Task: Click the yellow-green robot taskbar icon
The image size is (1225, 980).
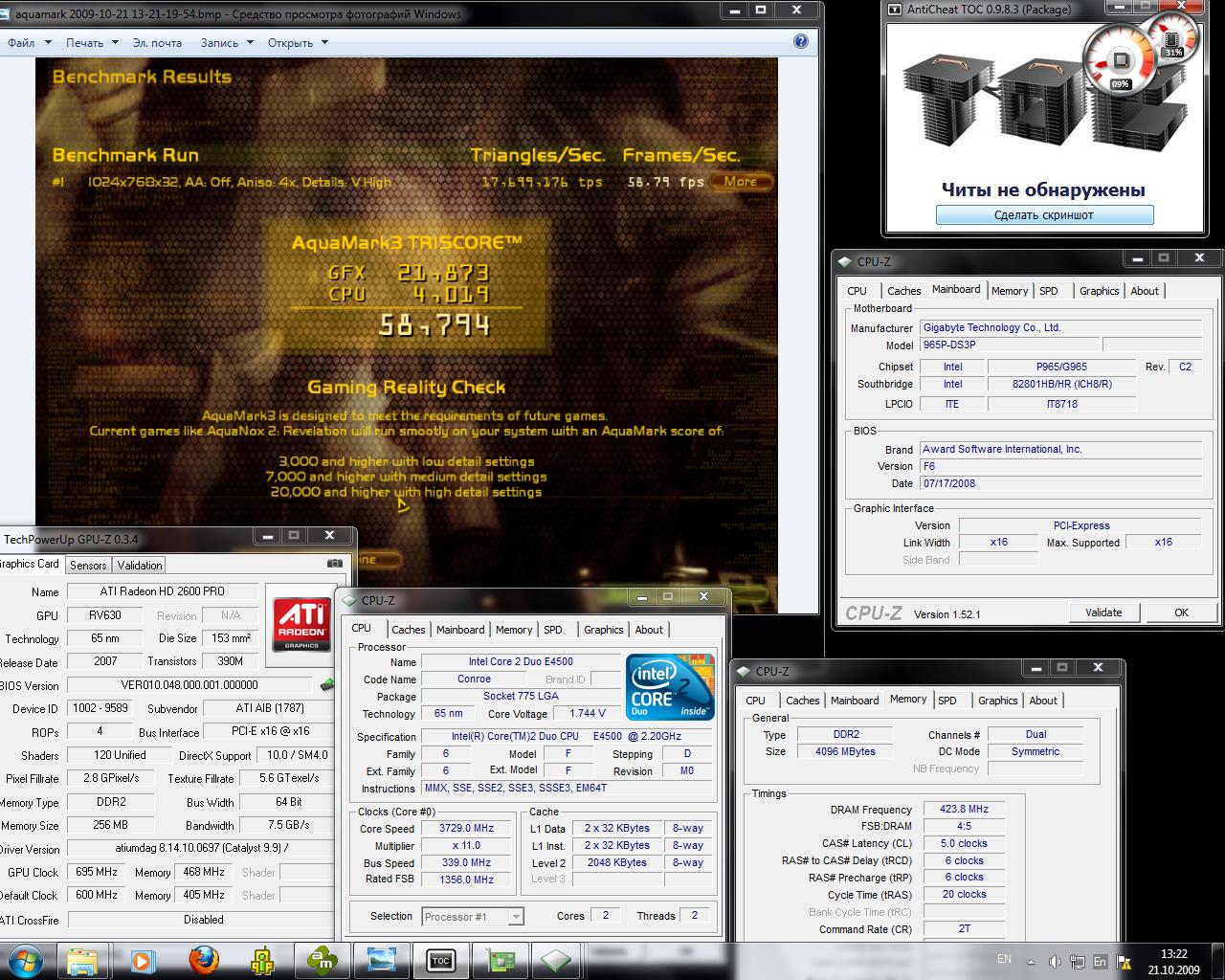Action: (x=261, y=960)
